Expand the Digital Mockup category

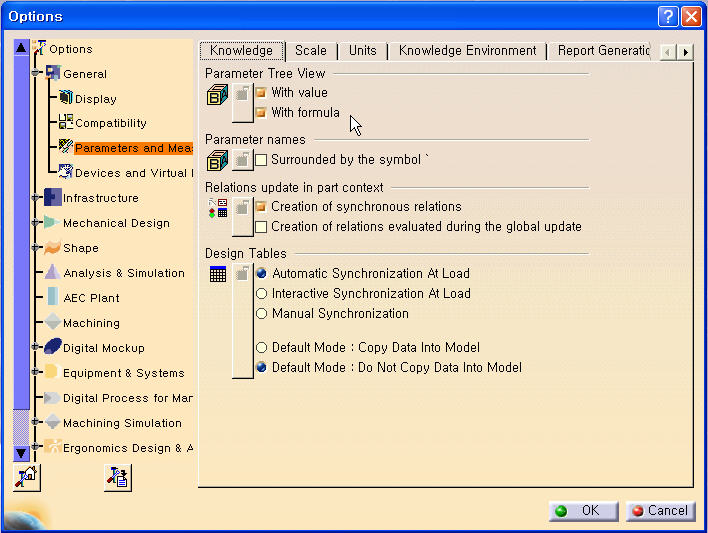[x=36, y=348]
